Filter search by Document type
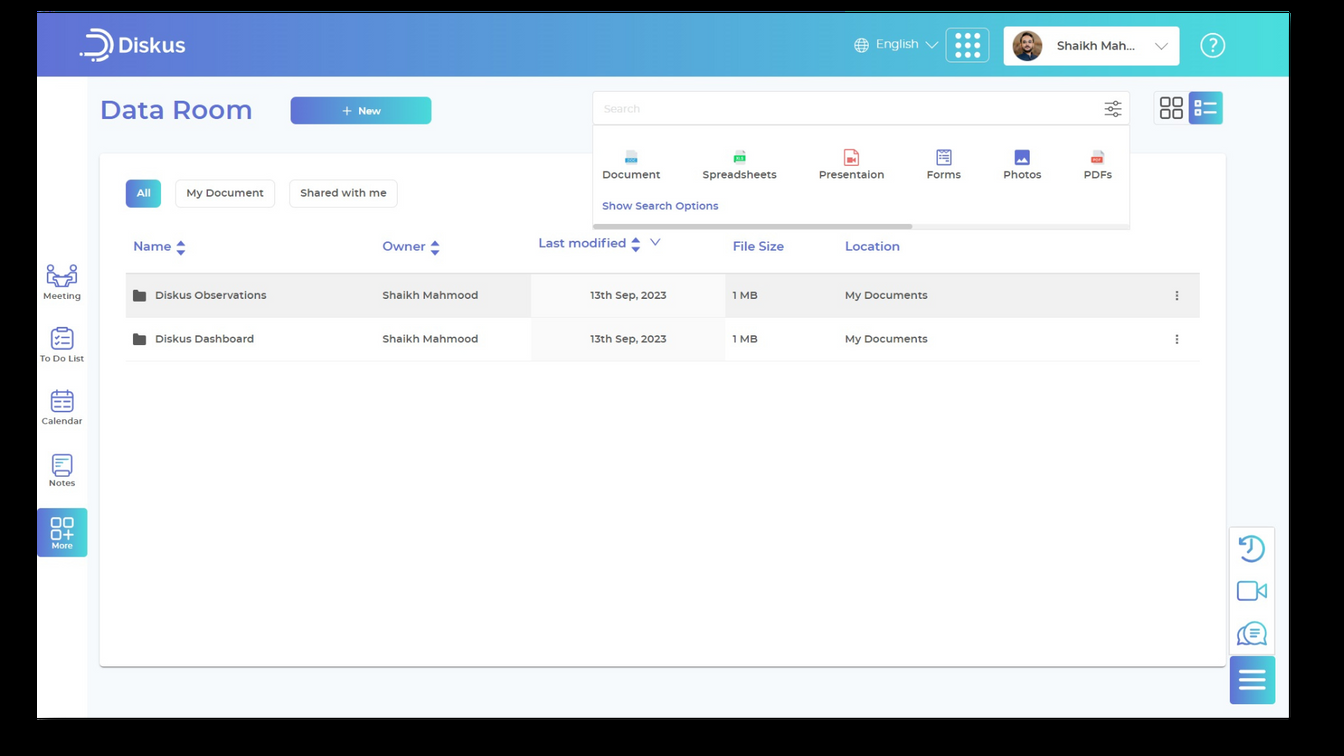1344x756 pixels. pos(631,165)
